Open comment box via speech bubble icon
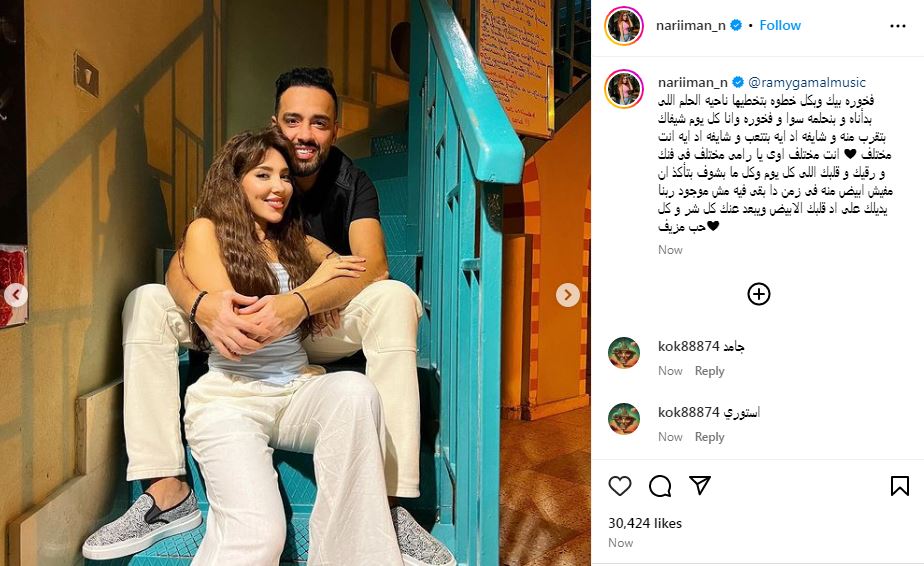 click(x=659, y=486)
